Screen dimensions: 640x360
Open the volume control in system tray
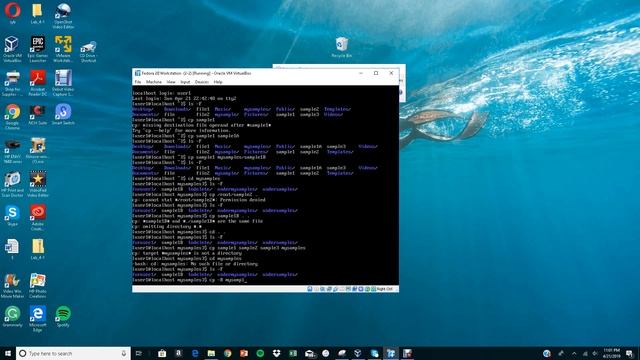595,353
